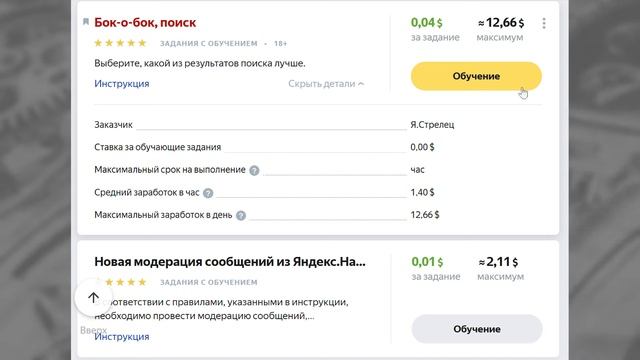This screenshot has height=360, width=640.
Task: Click the bookmark icon beside Бок-о-бок, поиск
Action: click(x=86, y=22)
